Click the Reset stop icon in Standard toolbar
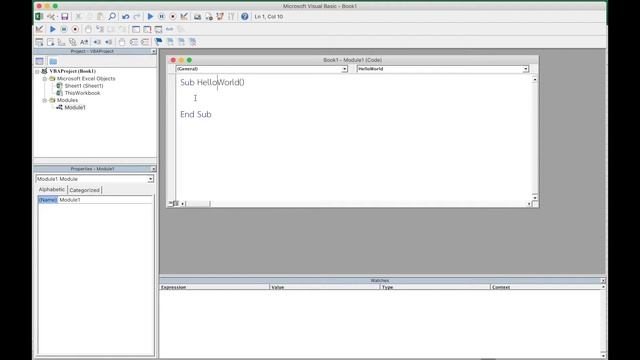The width and height of the screenshot is (640, 360). (173, 17)
